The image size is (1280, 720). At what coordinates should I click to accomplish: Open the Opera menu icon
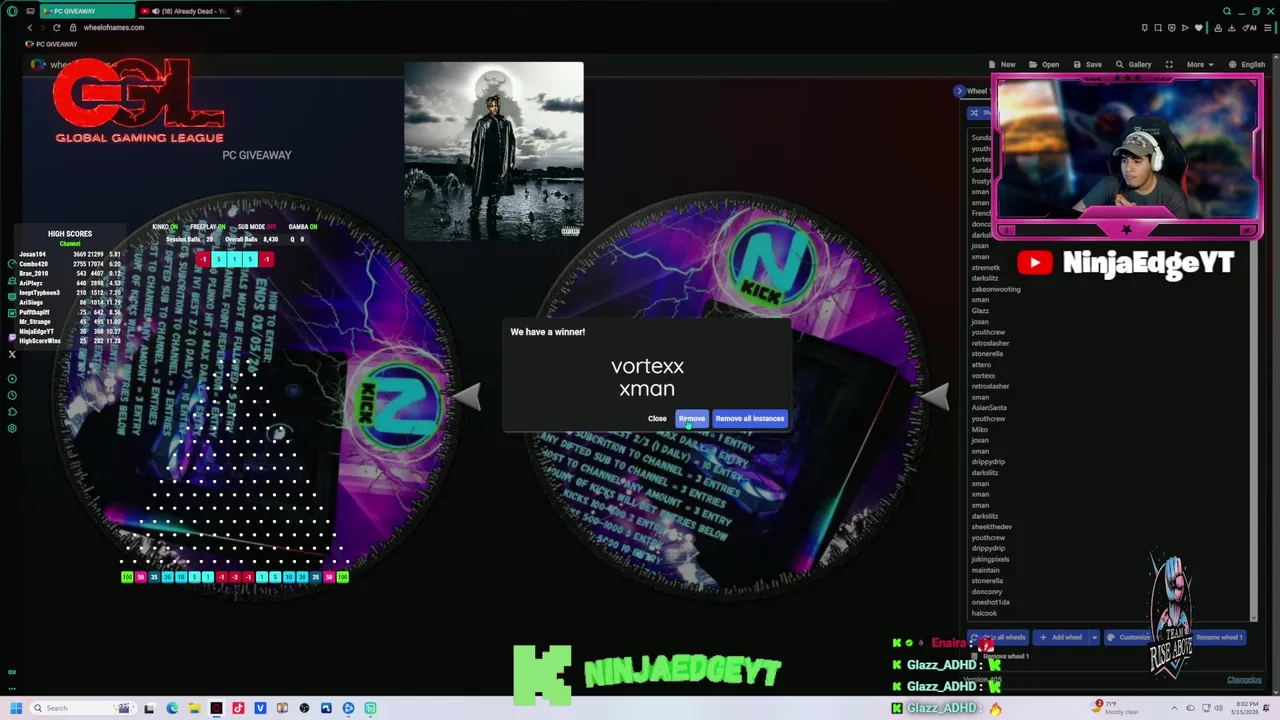pos(12,11)
